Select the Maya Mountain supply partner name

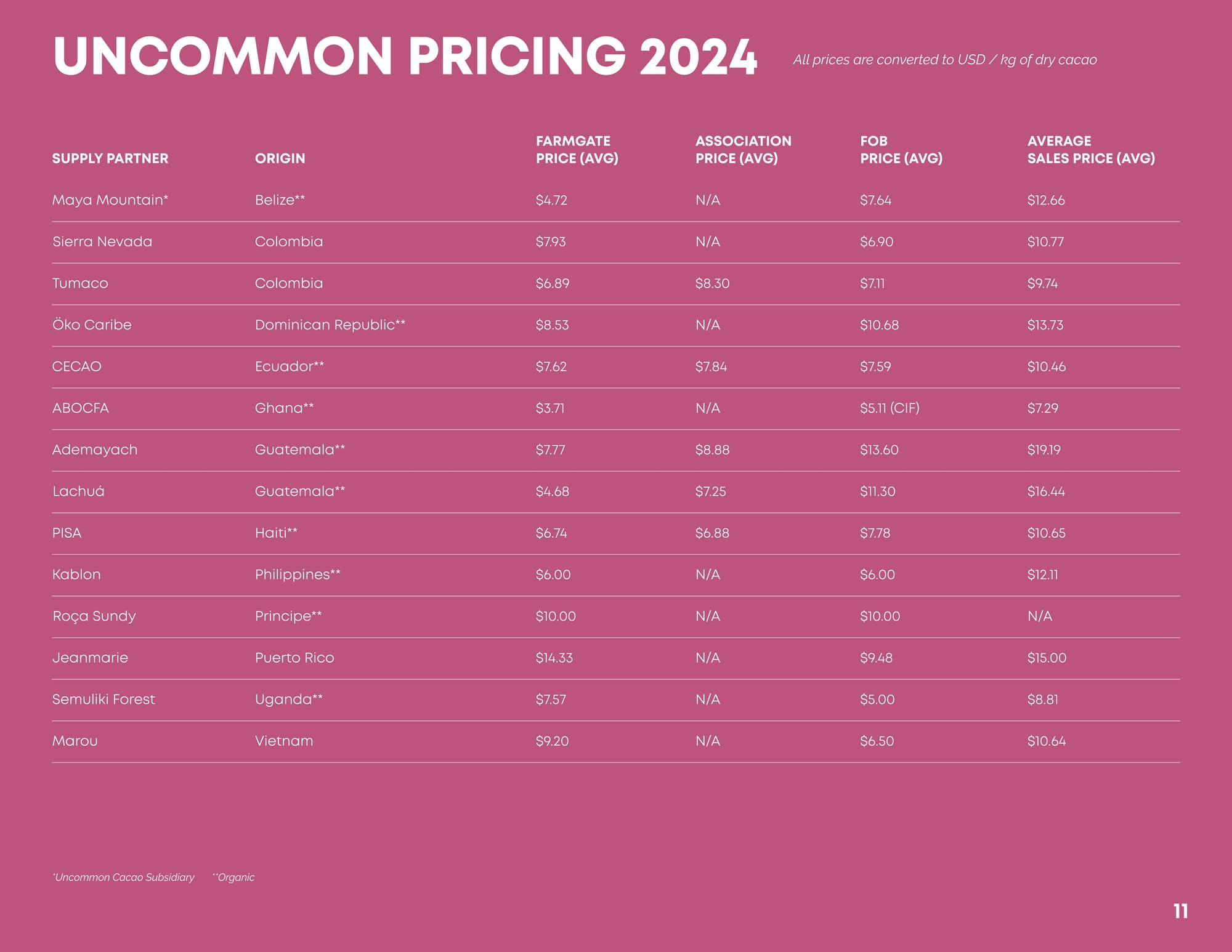click(x=110, y=200)
